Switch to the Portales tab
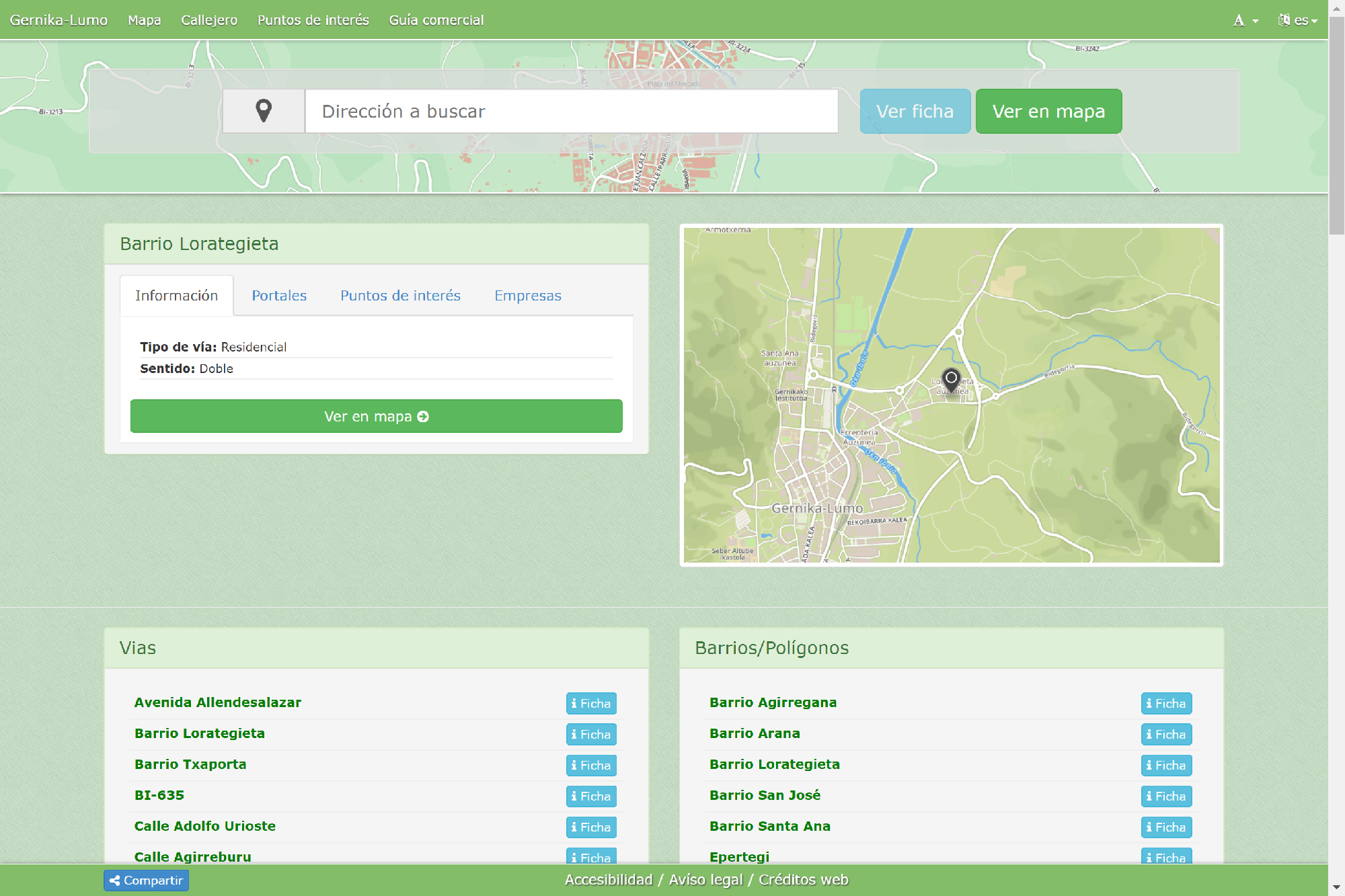The image size is (1345, 896). point(279,296)
